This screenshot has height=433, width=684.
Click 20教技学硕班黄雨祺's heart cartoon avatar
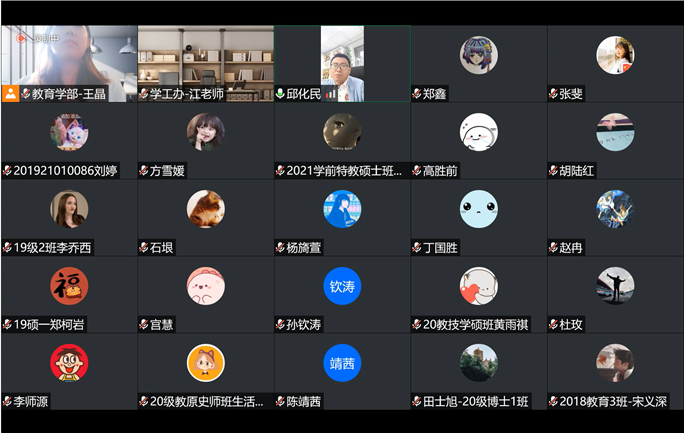[479, 286]
